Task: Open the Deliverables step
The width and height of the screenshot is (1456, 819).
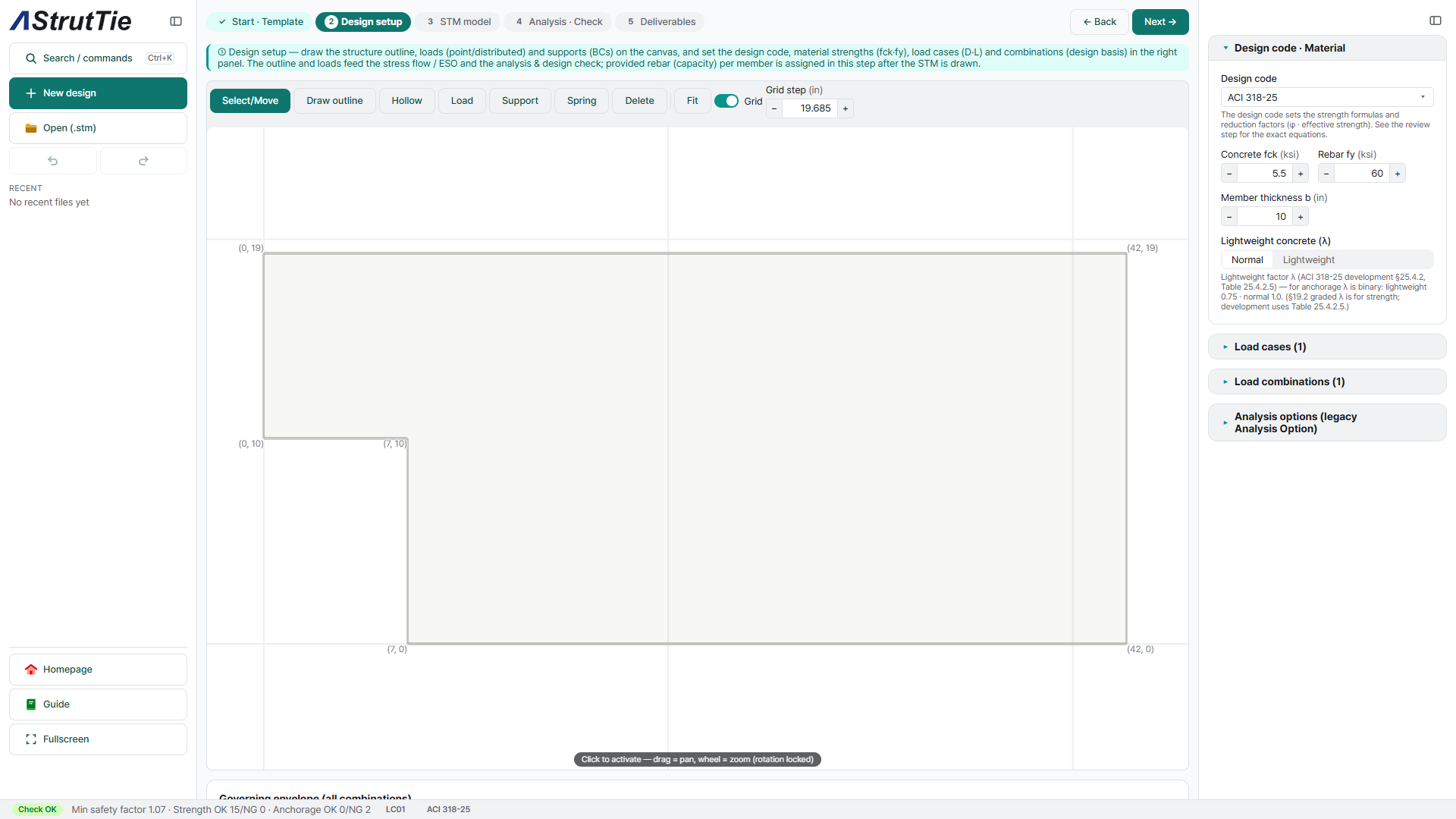Action: [661, 22]
